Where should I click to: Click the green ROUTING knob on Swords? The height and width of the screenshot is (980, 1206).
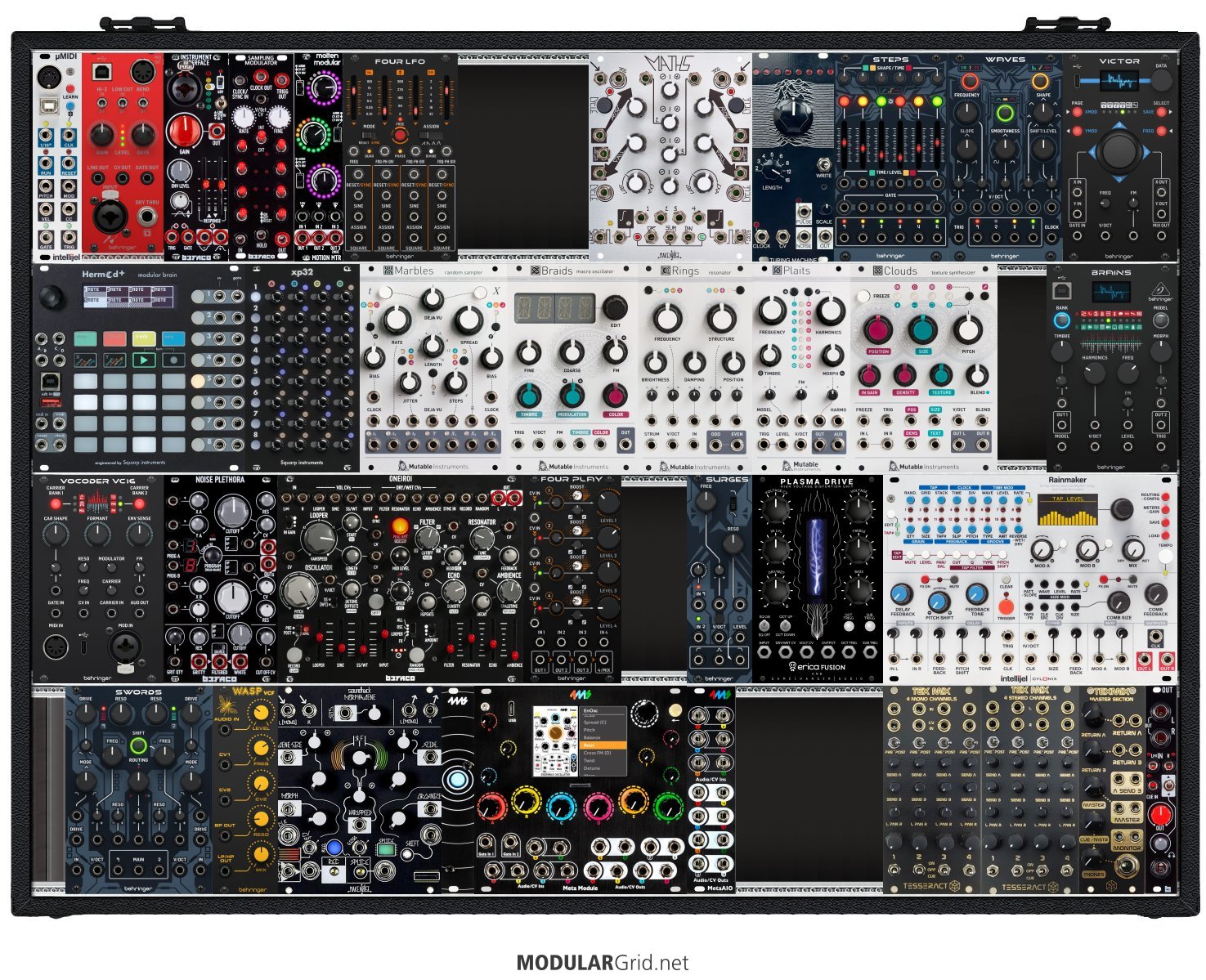138,745
